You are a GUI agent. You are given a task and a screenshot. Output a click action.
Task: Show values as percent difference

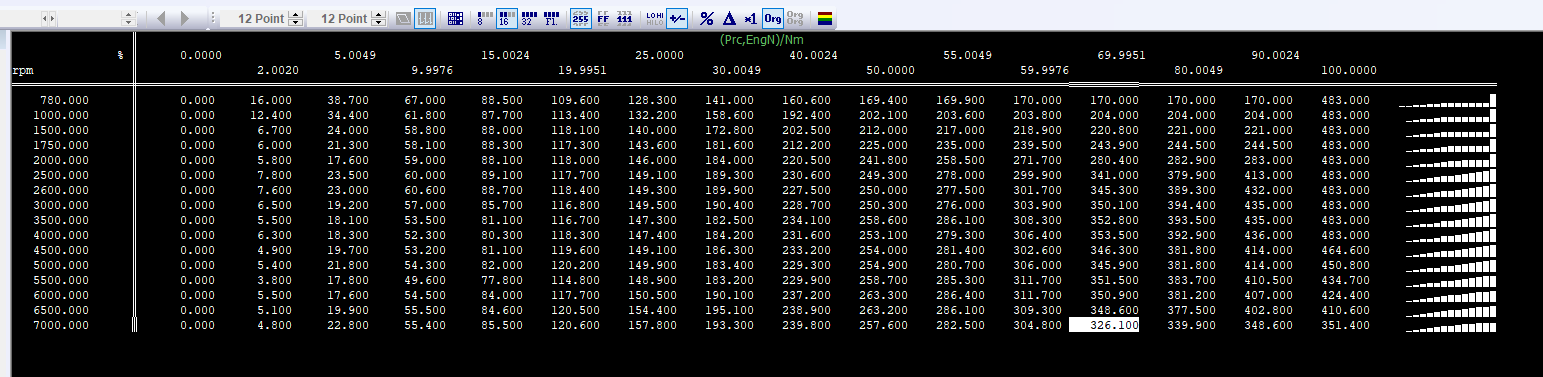(x=707, y=18)
